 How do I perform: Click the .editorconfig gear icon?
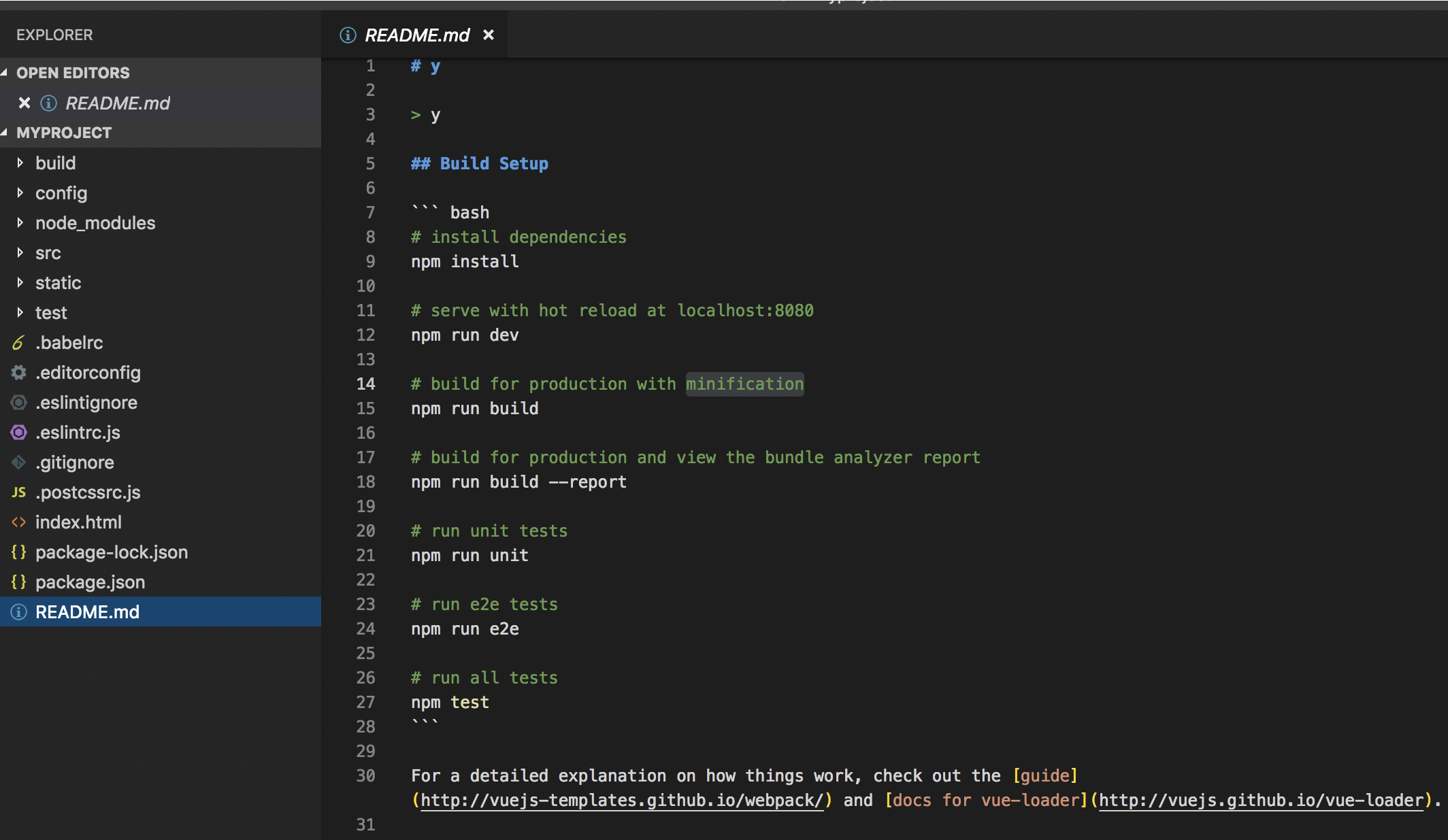point(18,373)
